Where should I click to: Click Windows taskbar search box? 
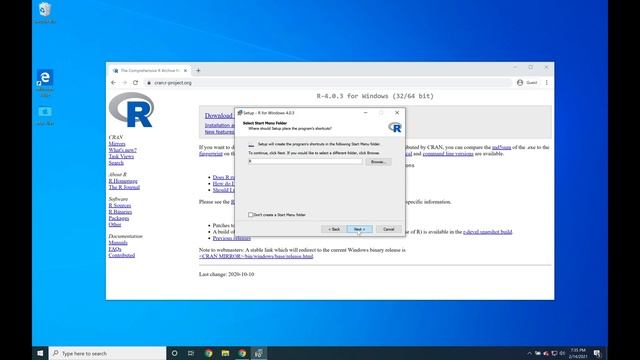click(x=108, y=353)
